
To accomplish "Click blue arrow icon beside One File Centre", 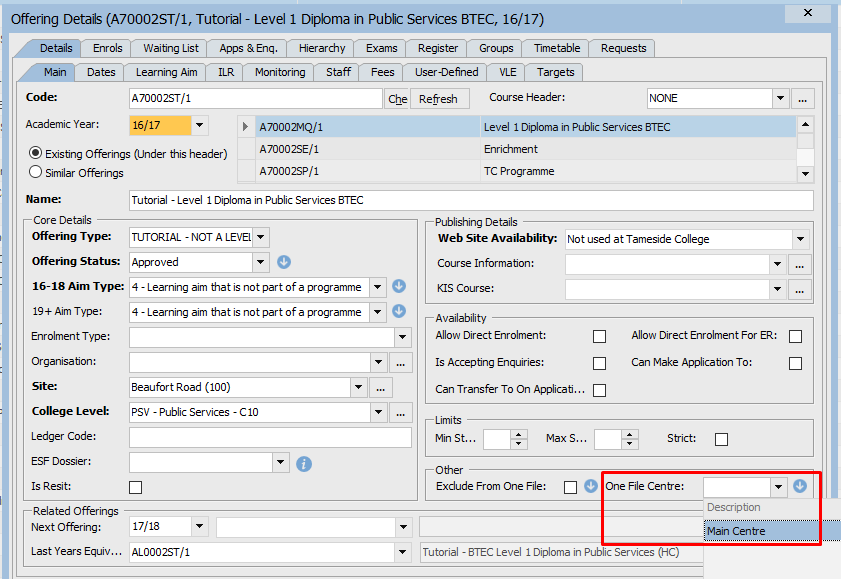I will click(800, 487).
